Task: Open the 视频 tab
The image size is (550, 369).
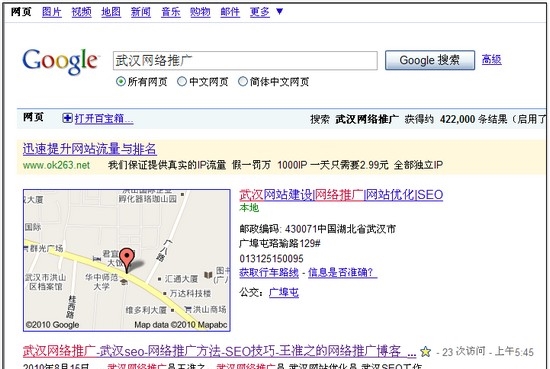Action: 81,12
